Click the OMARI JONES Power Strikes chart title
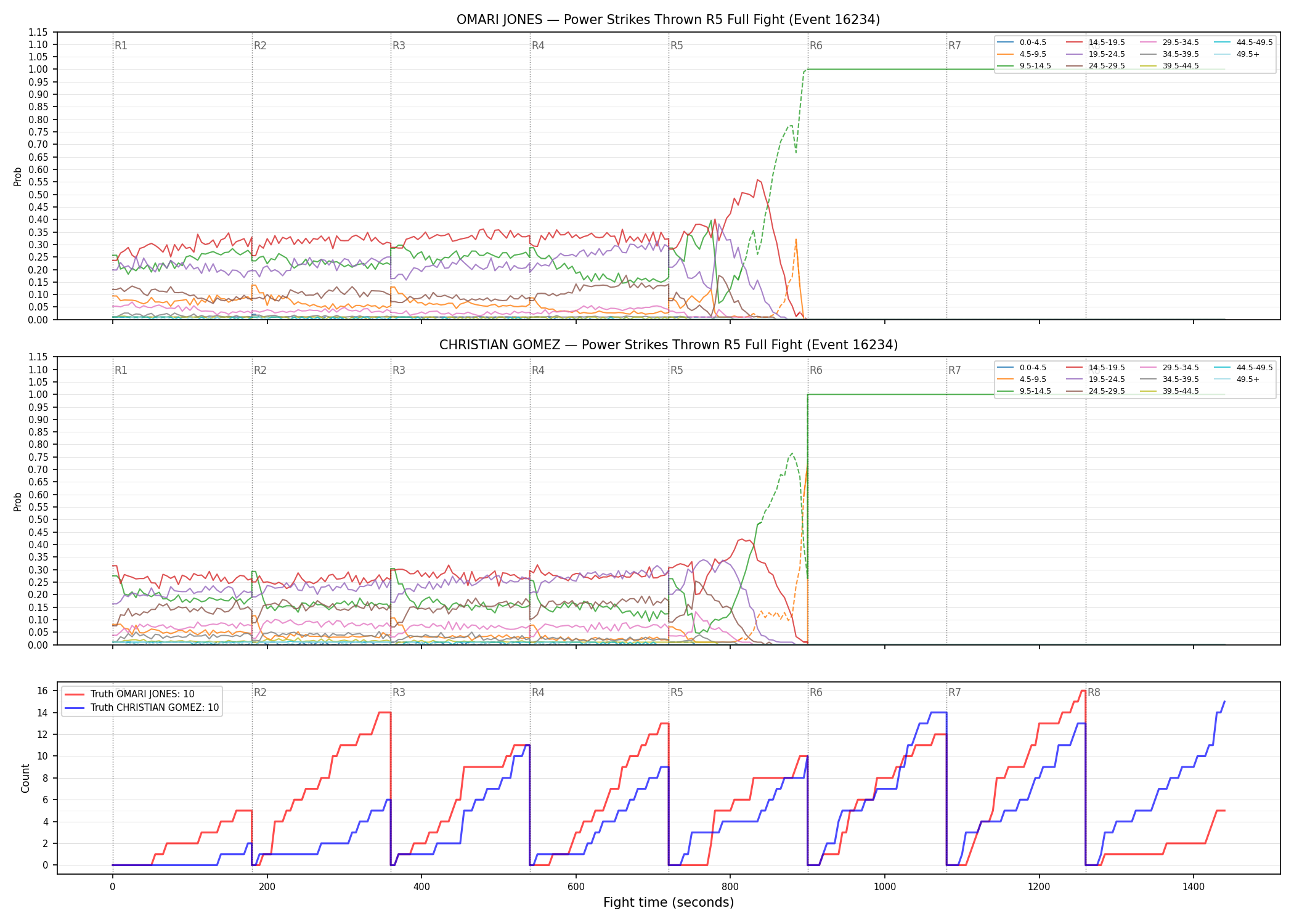Viewport: 1294px width, 924px height. (x=668, y=20)
